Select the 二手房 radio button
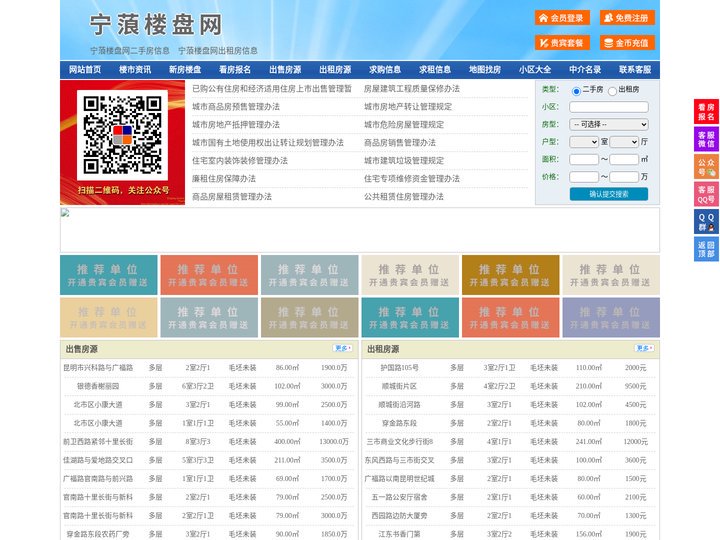Viewport: 720px width, 540px height. (576, 91)
